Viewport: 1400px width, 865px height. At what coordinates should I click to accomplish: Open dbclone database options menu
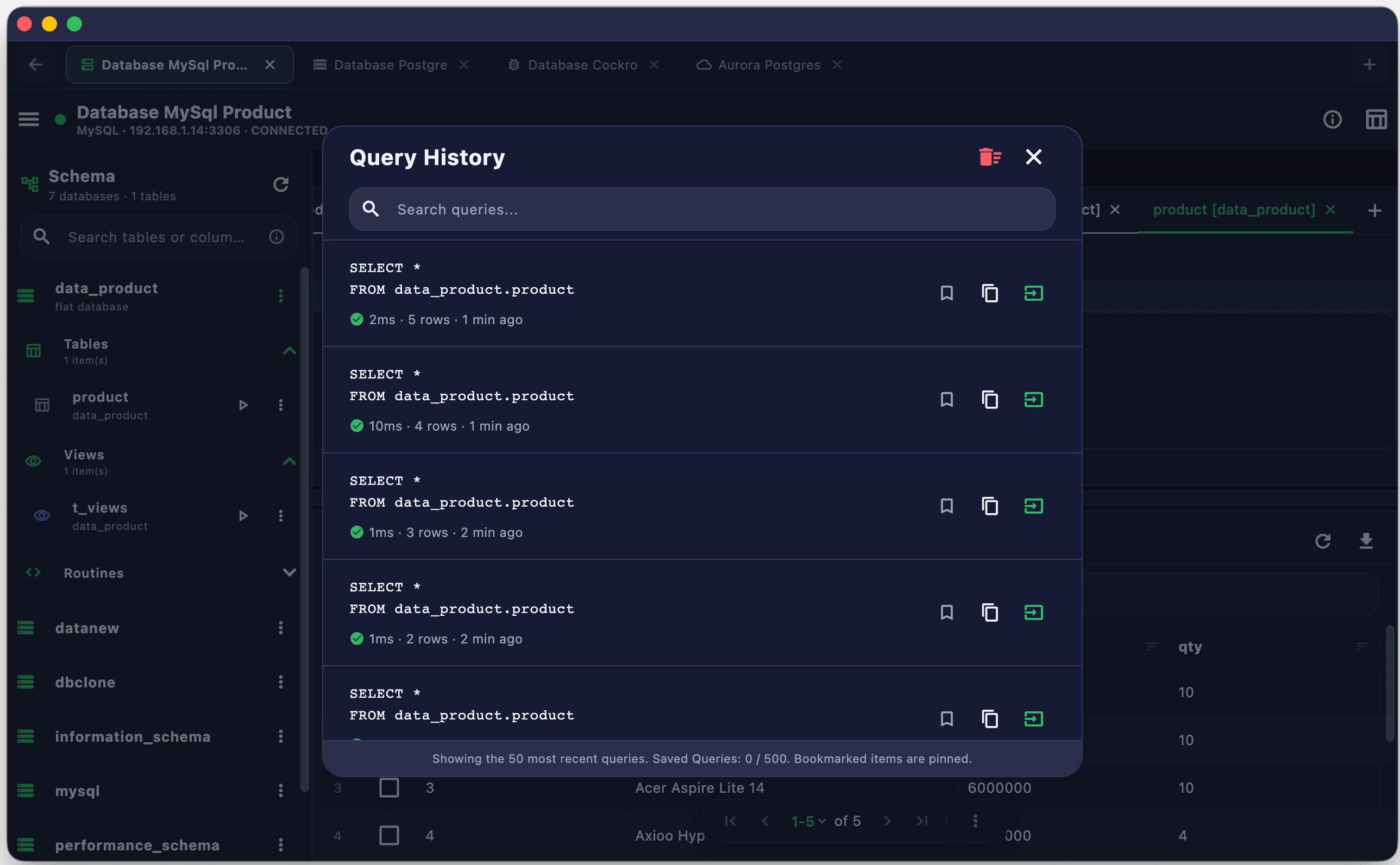click(x=280, y=682)
